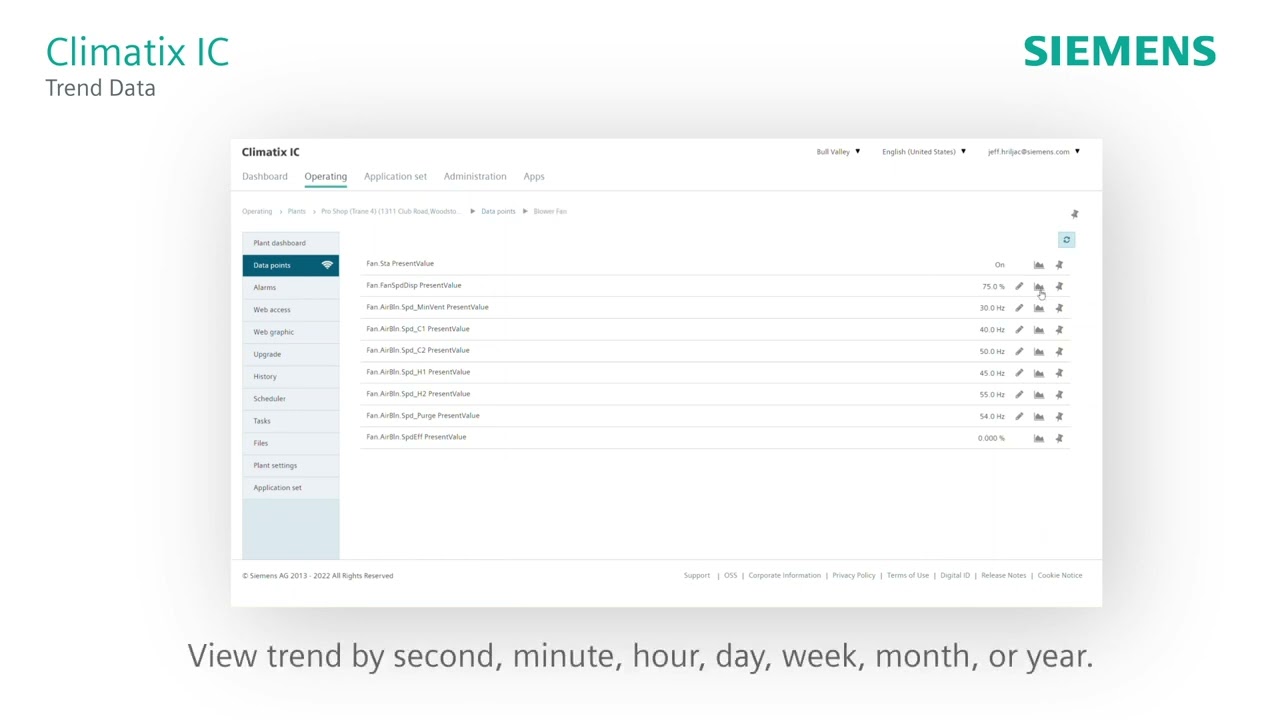
Task: Edit Fan.AirBln.Spd_C1 value
Action: [x=1019, y=330]
